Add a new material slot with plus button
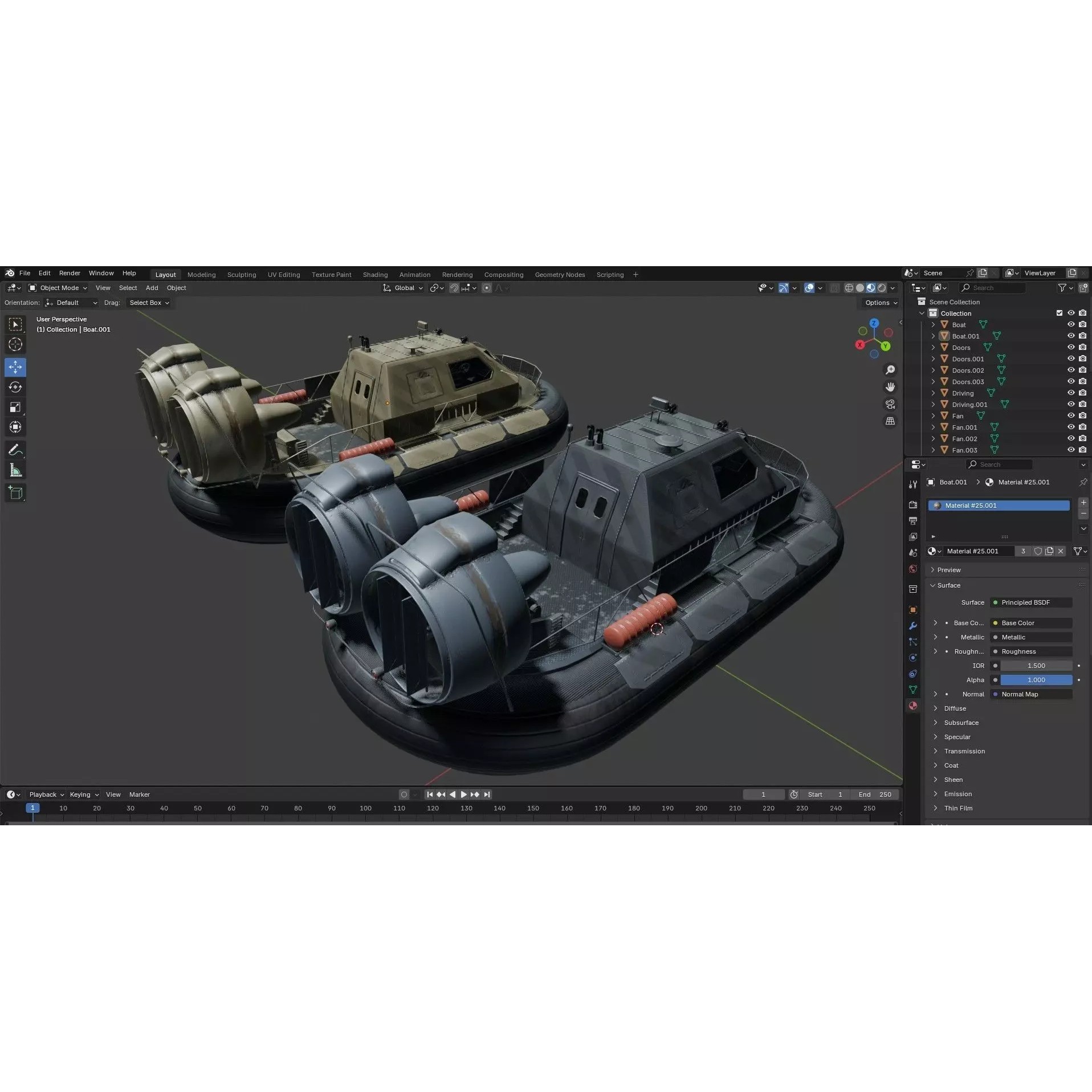The image size is (1092, 1092). point(1083,503)
